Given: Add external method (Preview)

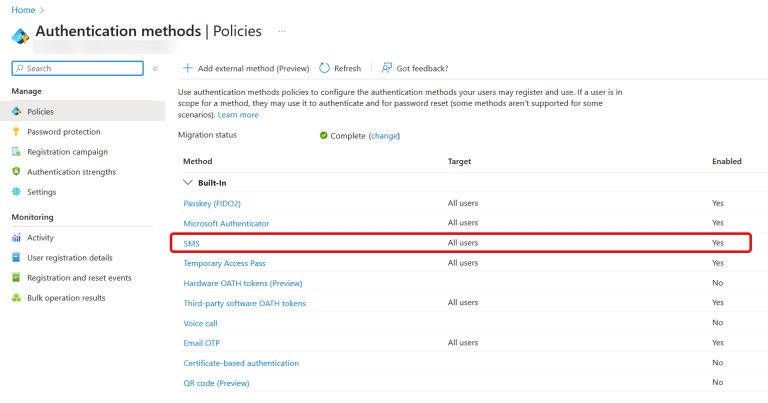Looking at the screenshot, I should [246, 68].
